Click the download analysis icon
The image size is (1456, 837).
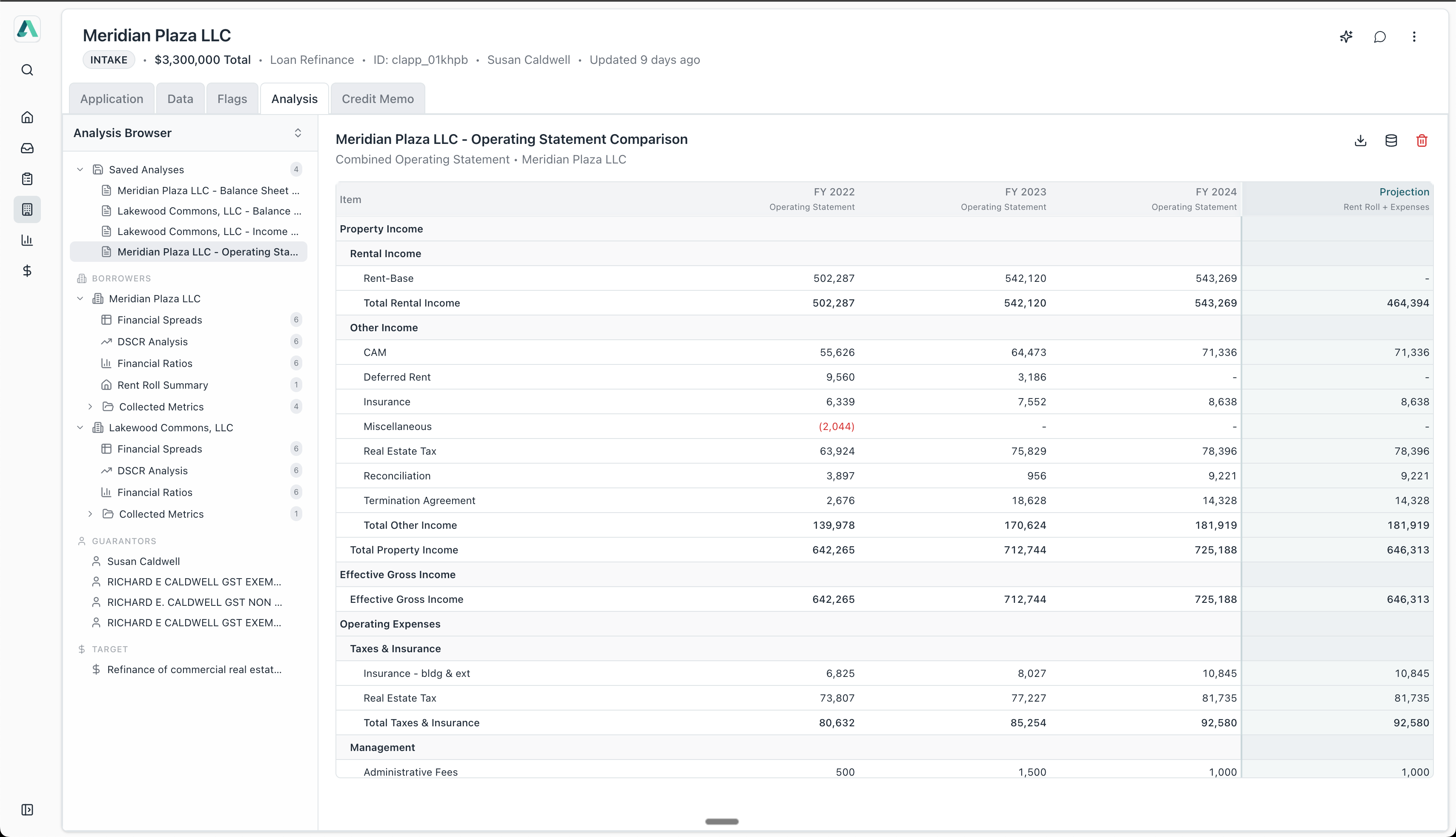pyautogui.click(x=1360, y=141)
